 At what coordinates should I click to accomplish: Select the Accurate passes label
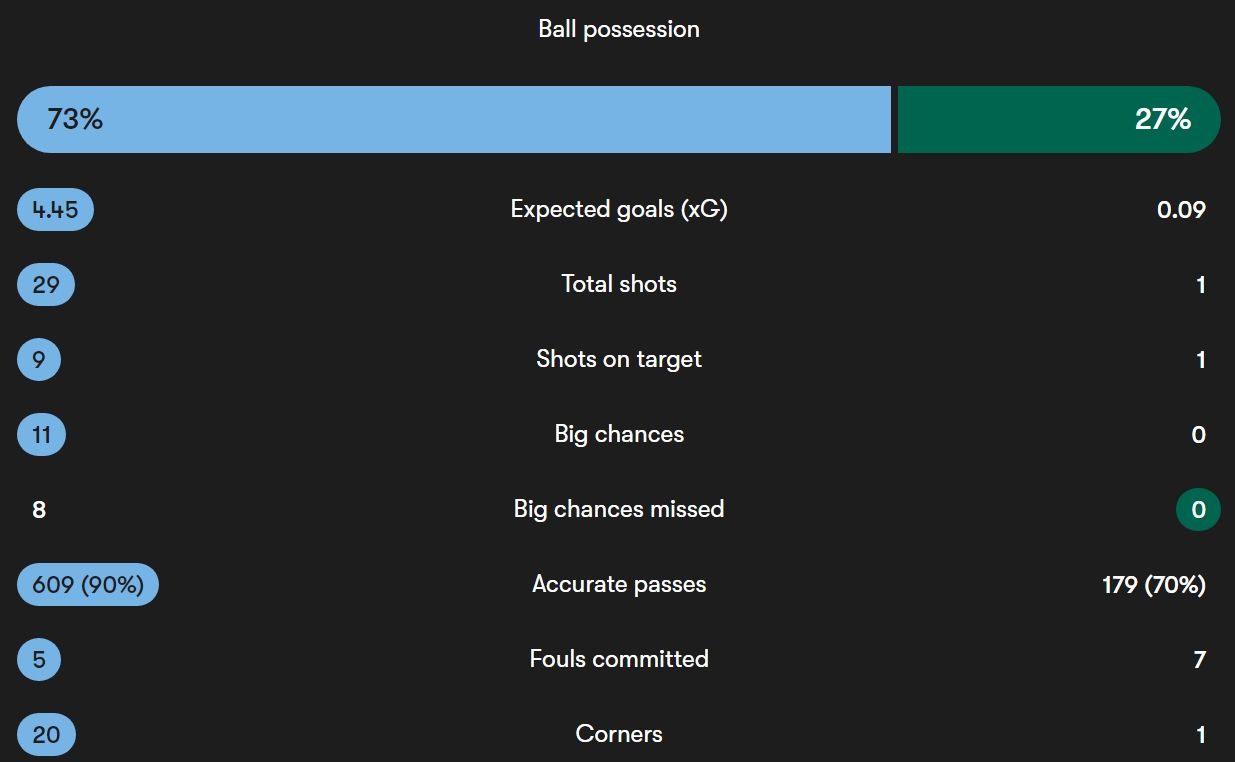[619, 584]
